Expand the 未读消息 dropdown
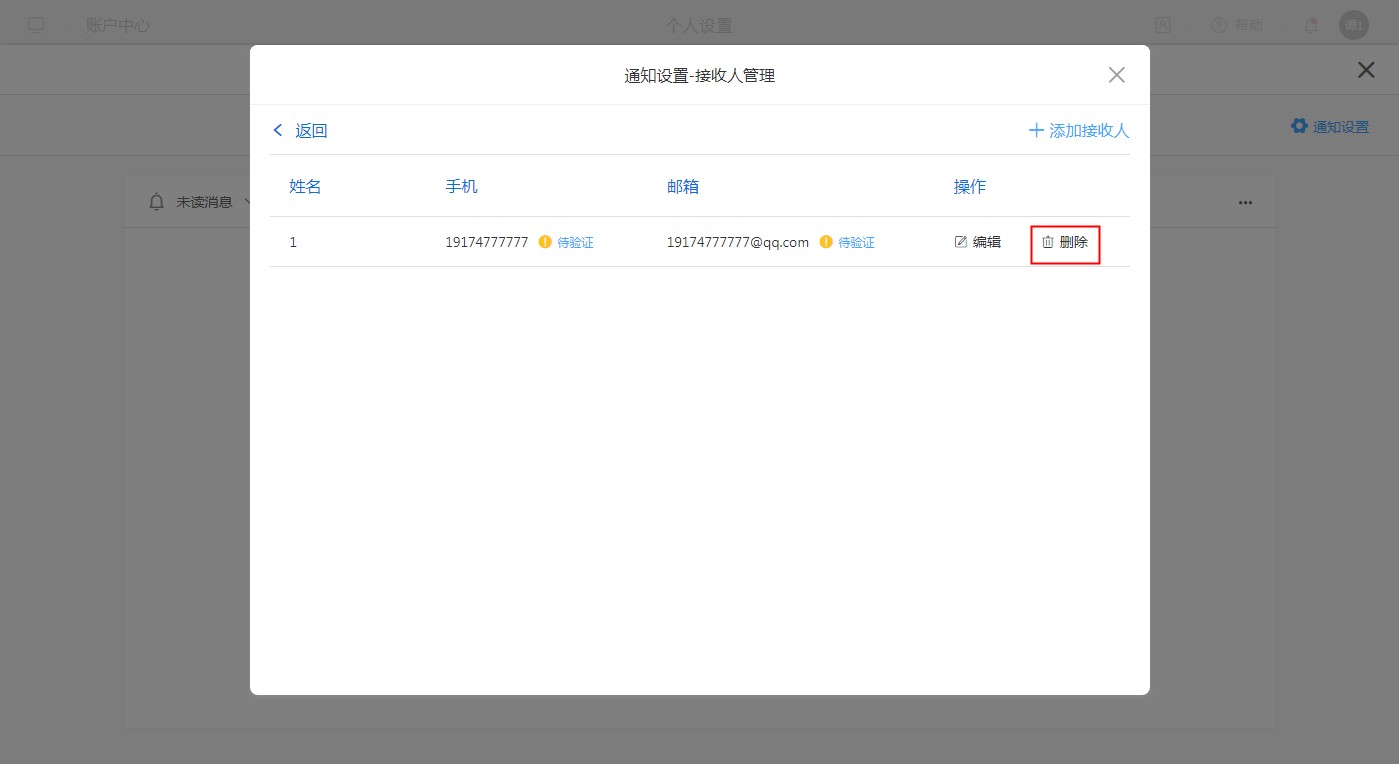The width and height of the screenshot is (1399, 764). click(x=246, y=202)
